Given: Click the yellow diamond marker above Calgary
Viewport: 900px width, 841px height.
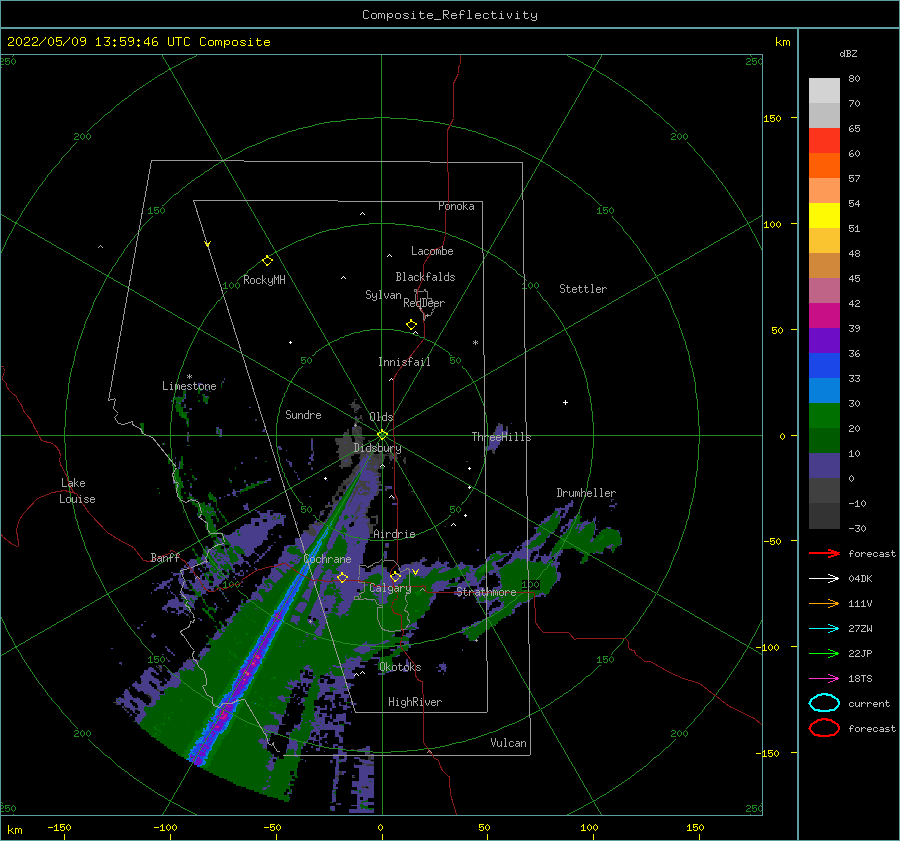Looking at the screenshot, I should pos(395,576).
